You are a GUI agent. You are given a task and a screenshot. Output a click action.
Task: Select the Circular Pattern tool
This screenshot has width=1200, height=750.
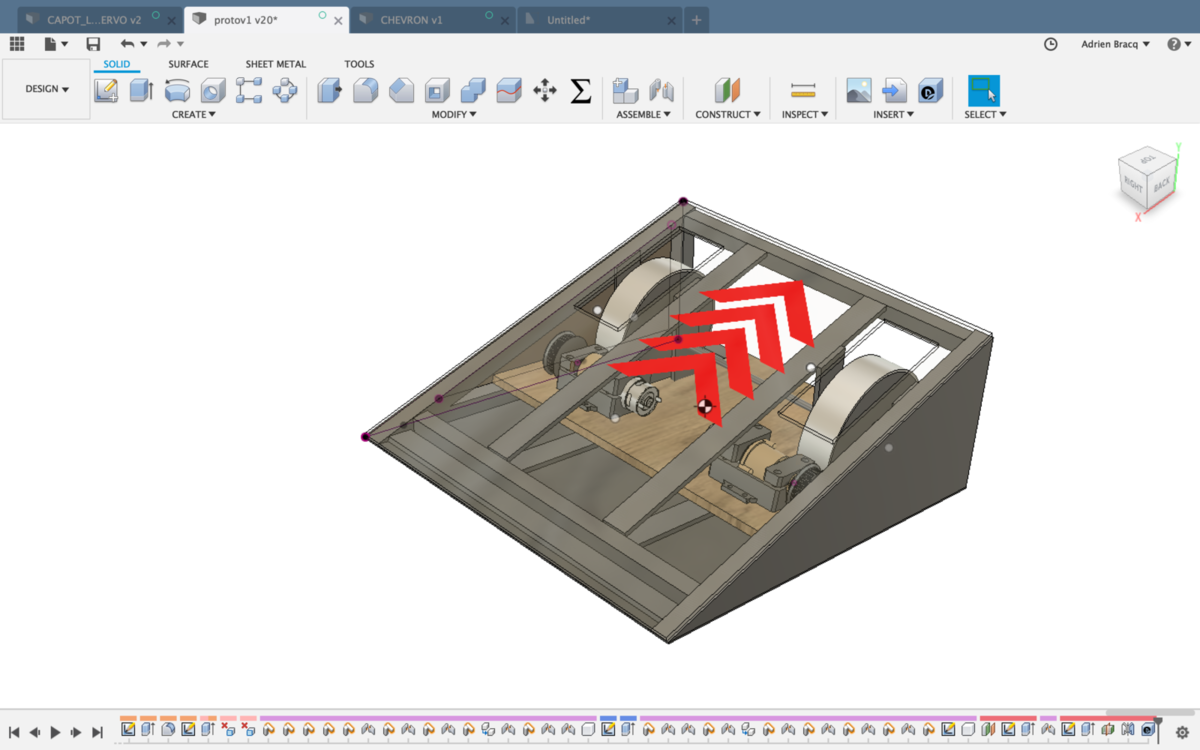[285, 91]
